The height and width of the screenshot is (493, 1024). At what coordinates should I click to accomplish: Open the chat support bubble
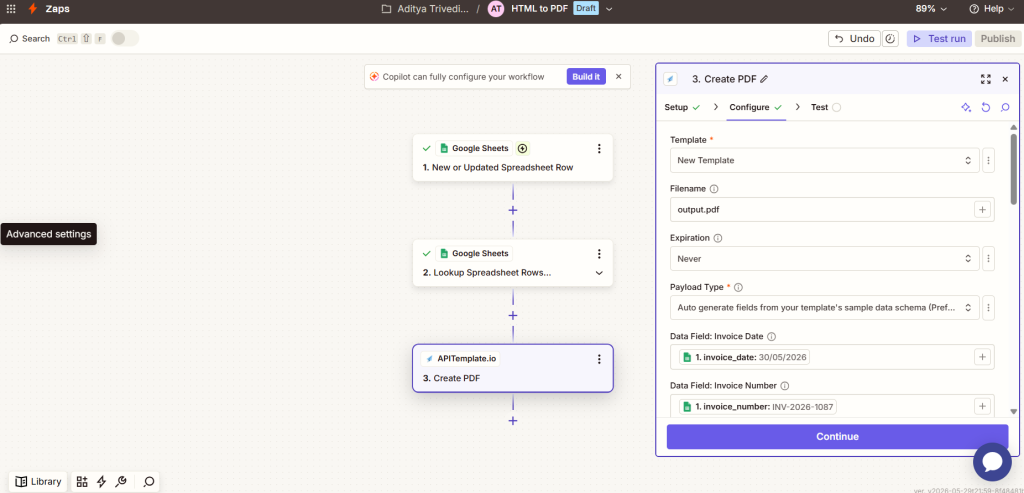(x=992, y=462)
